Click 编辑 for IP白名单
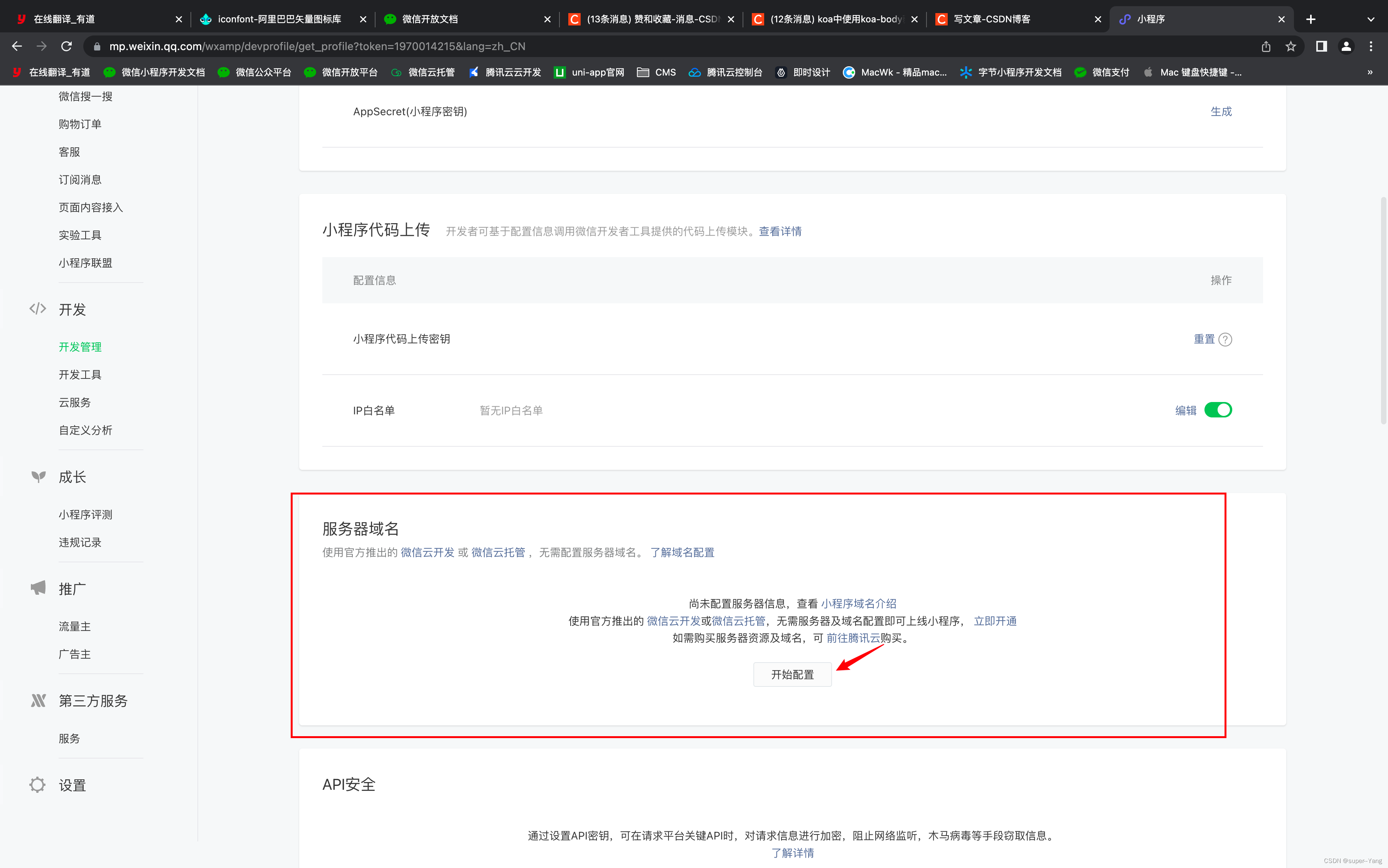Viewport: 1388px width, 868px height. pyautogui.click(x=1186, y=410)
